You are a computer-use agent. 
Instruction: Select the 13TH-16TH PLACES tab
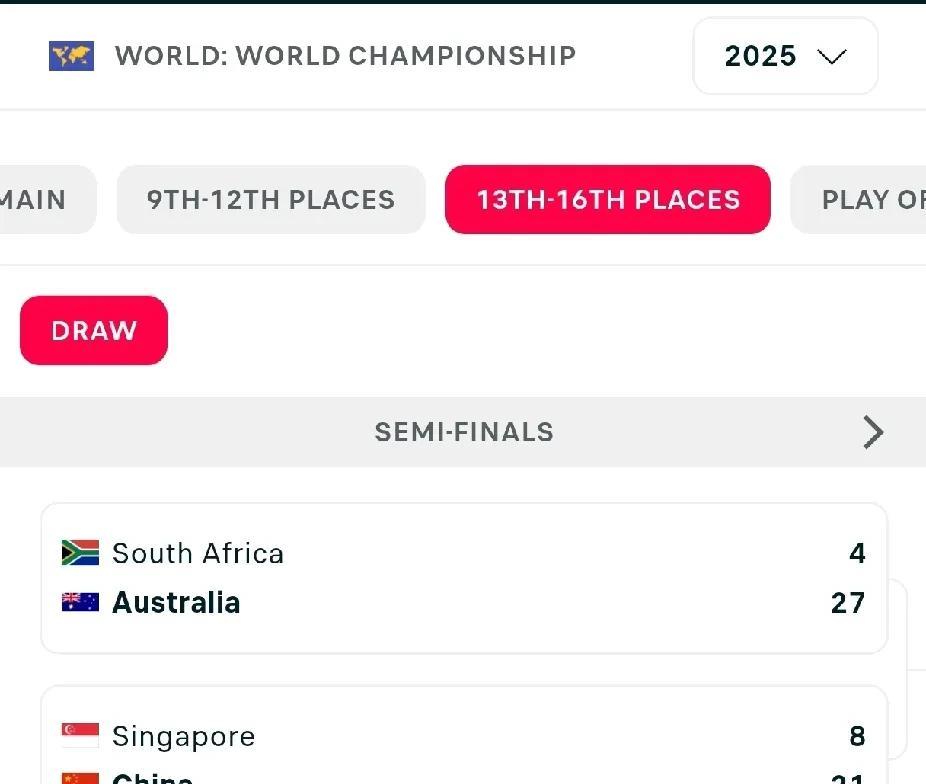(608, 200)
